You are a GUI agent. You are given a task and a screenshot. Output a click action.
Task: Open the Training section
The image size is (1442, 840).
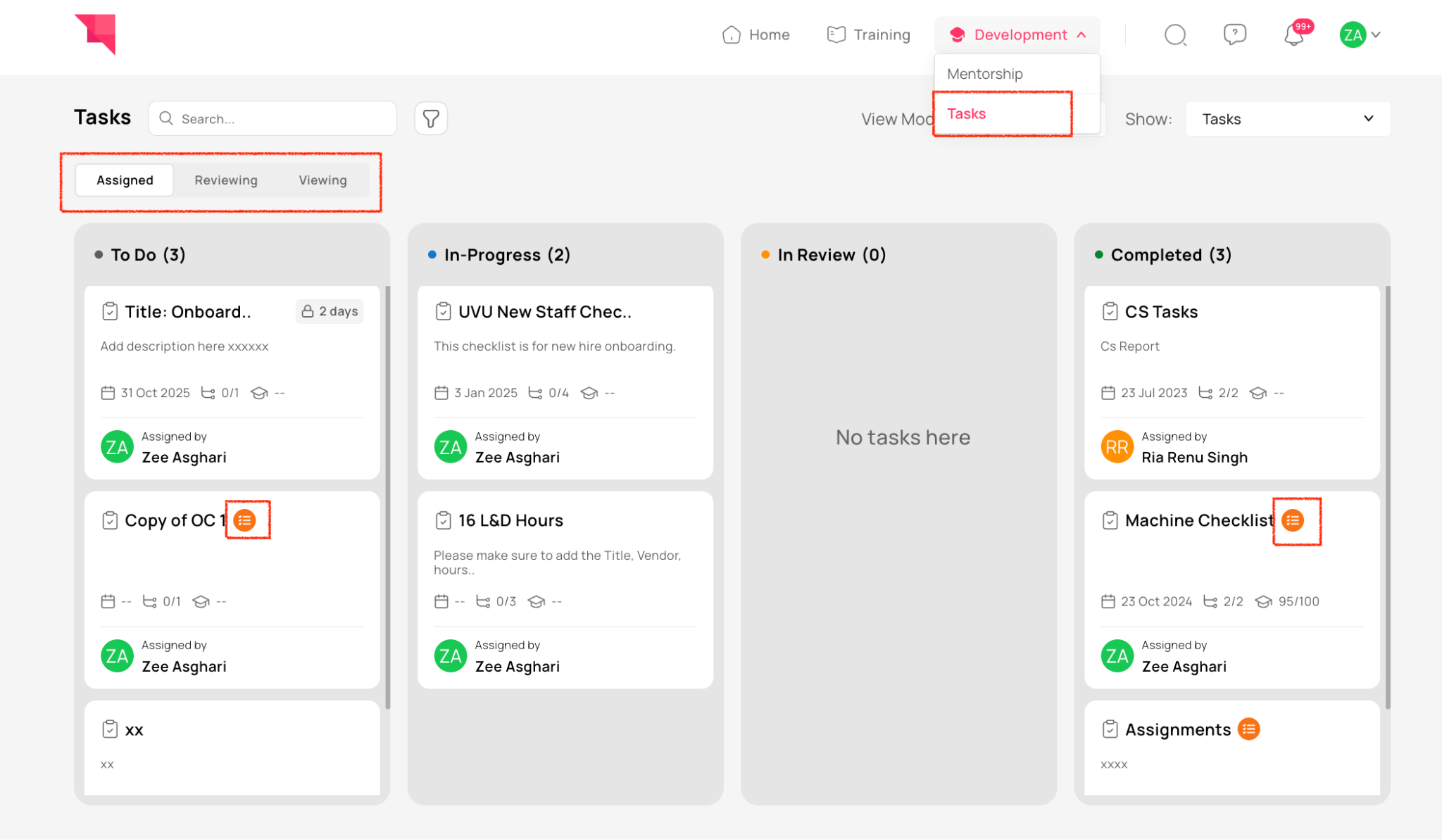869,35
